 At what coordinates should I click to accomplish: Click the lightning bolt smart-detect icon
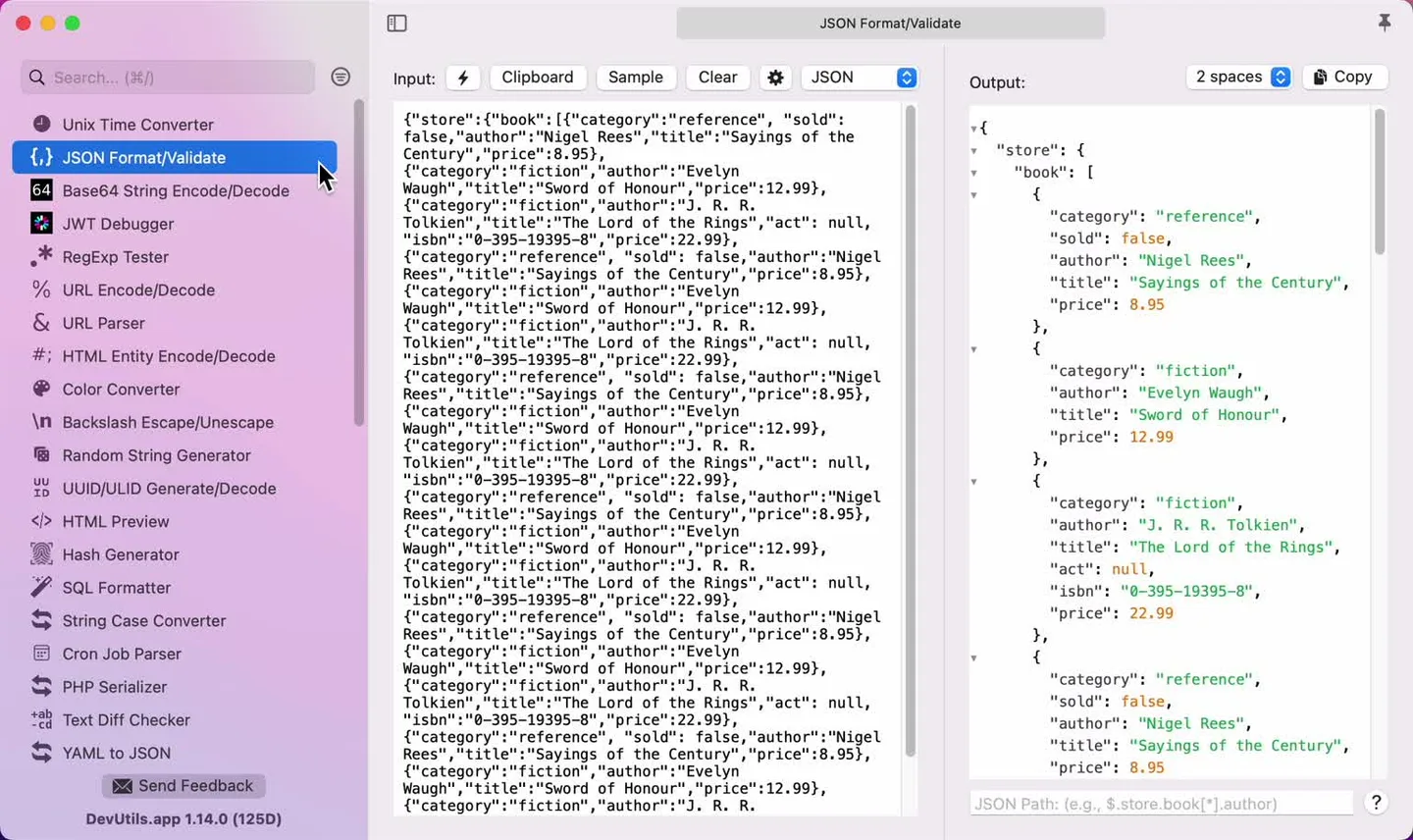[463, 78]
